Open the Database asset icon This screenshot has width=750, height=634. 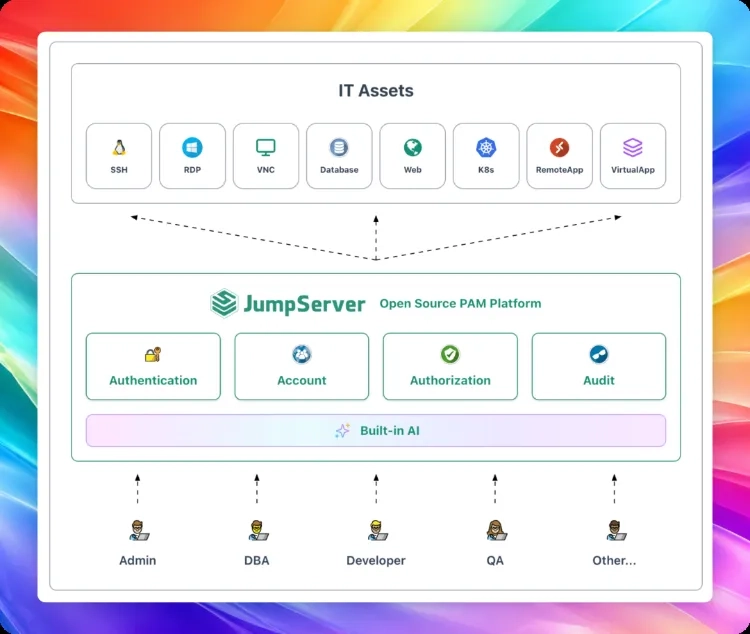[339, 147]
